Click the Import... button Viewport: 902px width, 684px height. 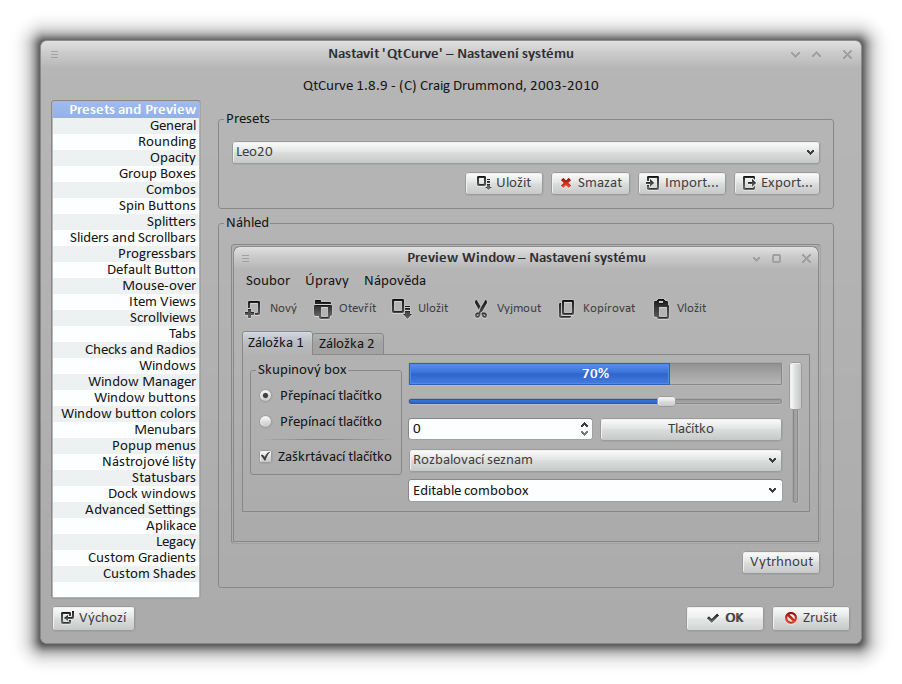pyautogui.click(x=682, y=183)
